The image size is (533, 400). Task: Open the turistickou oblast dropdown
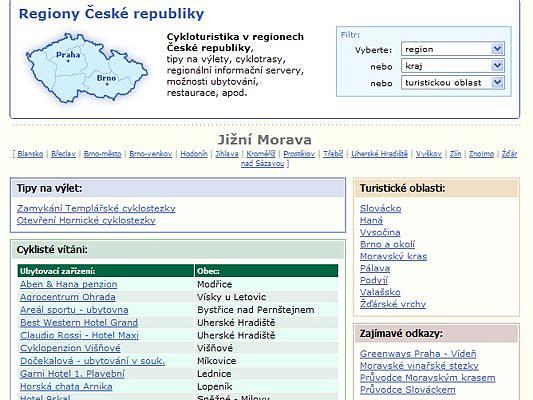pyautogui.click(x=453, y=83)
